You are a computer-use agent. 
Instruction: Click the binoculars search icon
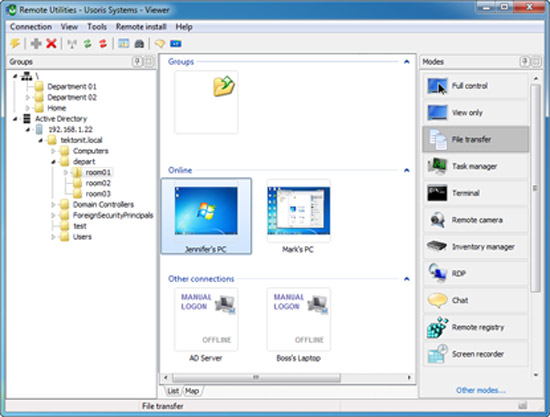click(x=139, y=43)
